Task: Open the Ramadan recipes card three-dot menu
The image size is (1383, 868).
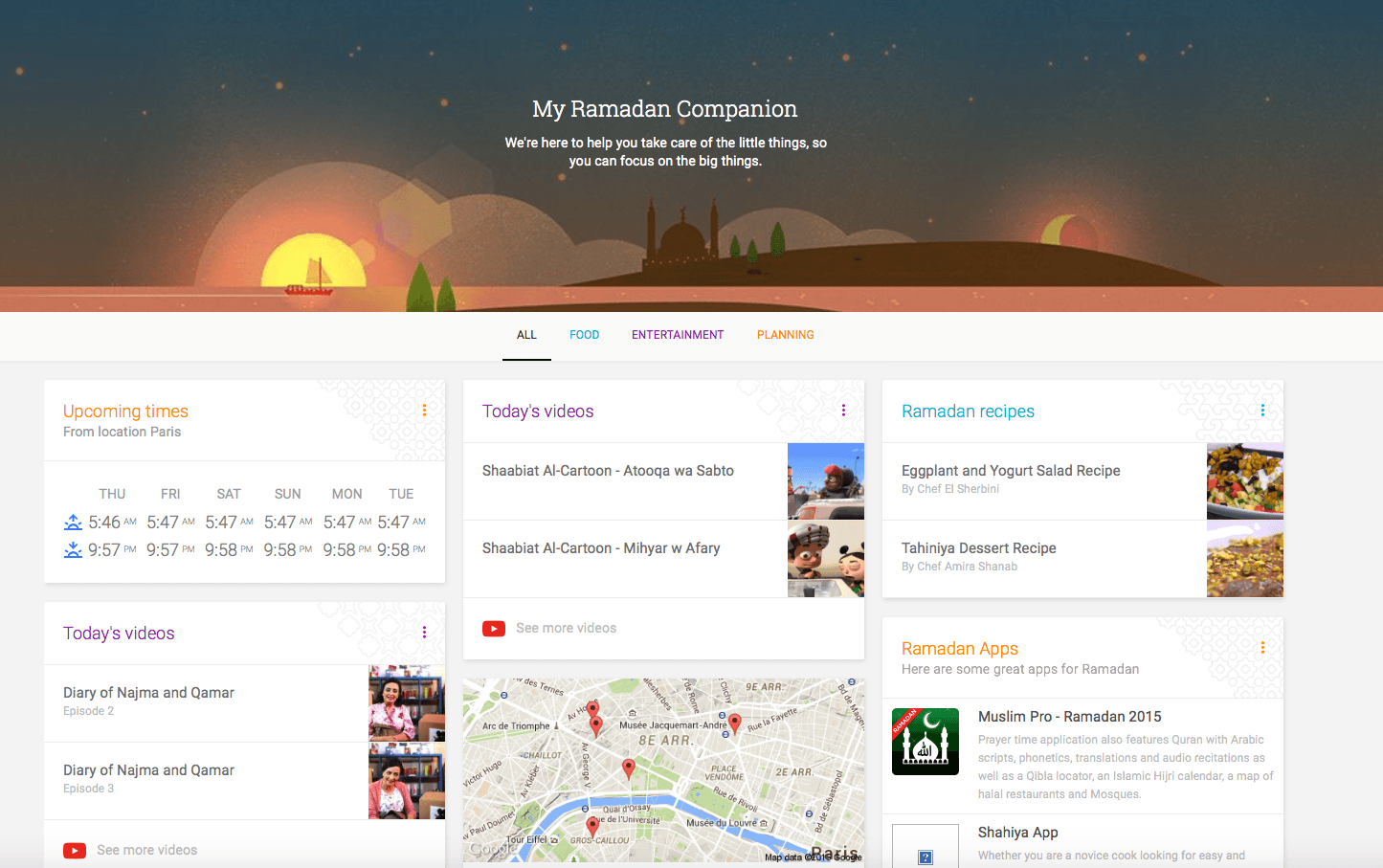Action: click(1262, 411)
